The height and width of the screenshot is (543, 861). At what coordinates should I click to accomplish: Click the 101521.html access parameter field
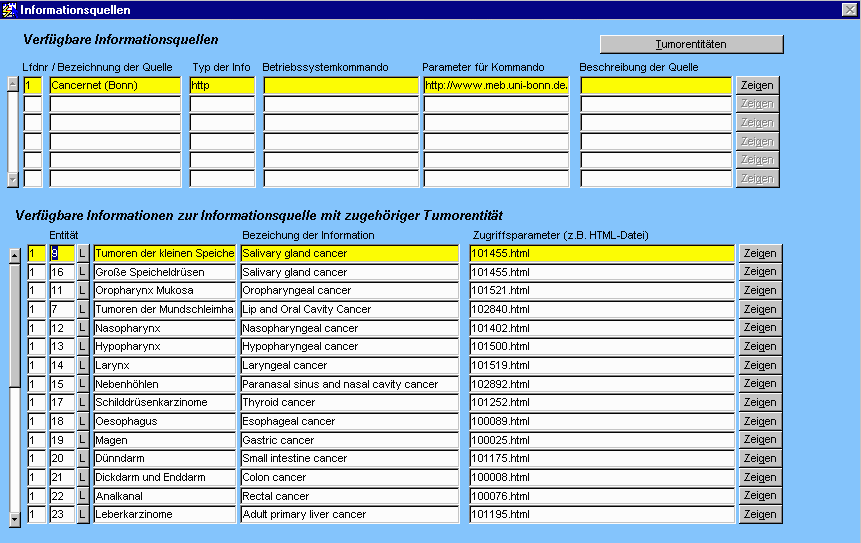tap(602, 291)
